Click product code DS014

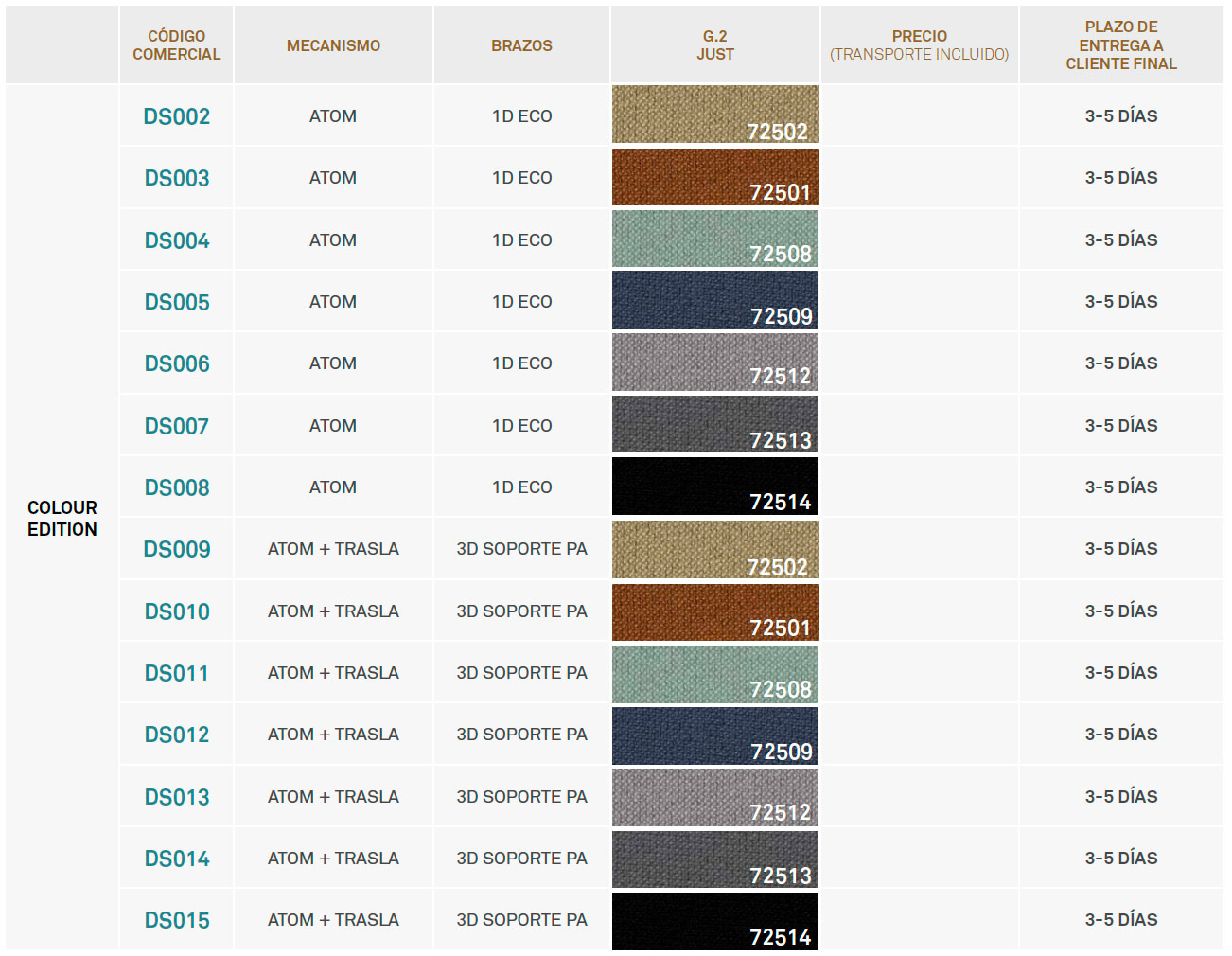click(x=177, y=859)
